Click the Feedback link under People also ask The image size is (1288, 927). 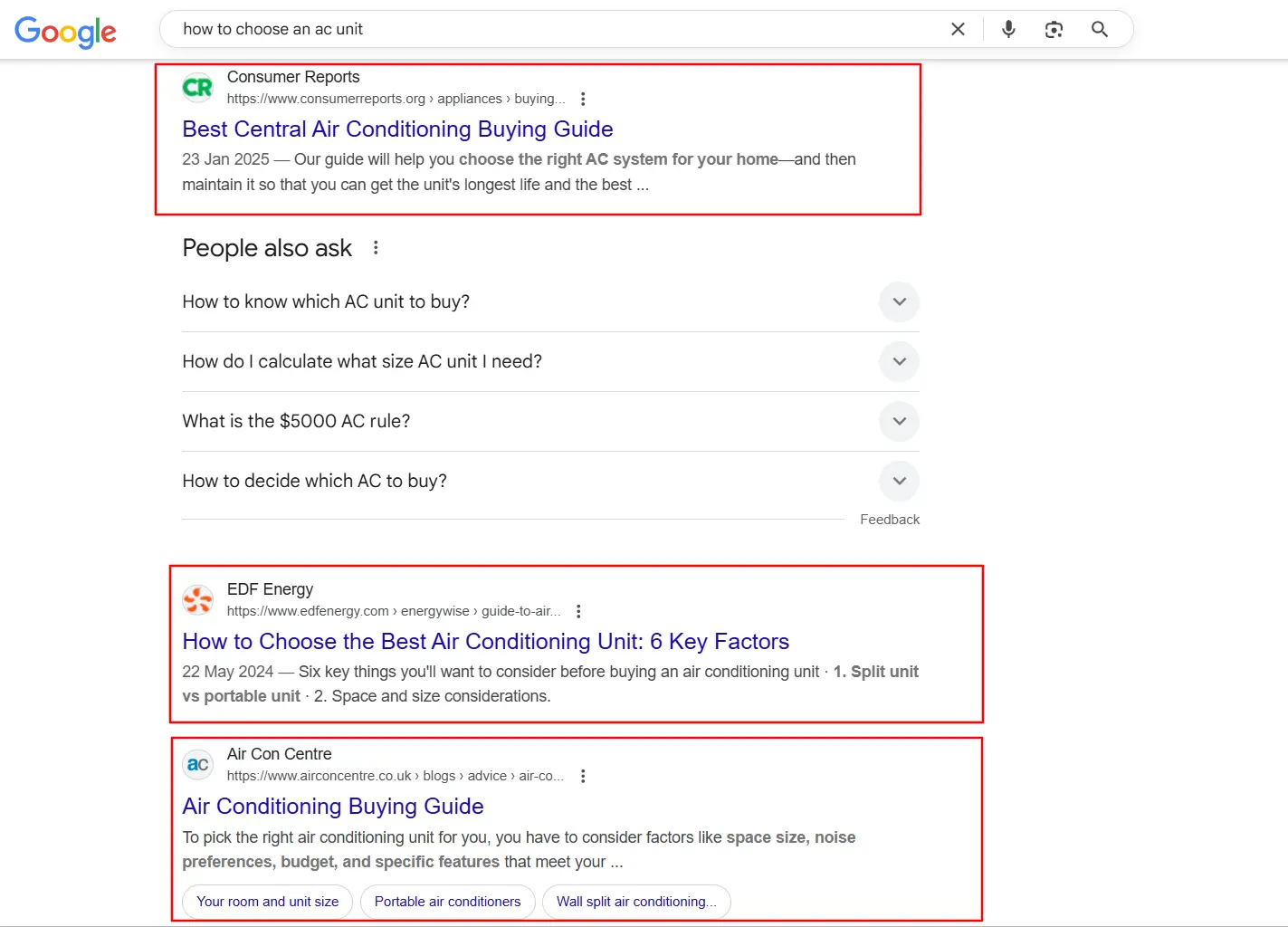(x=890, y=520)
